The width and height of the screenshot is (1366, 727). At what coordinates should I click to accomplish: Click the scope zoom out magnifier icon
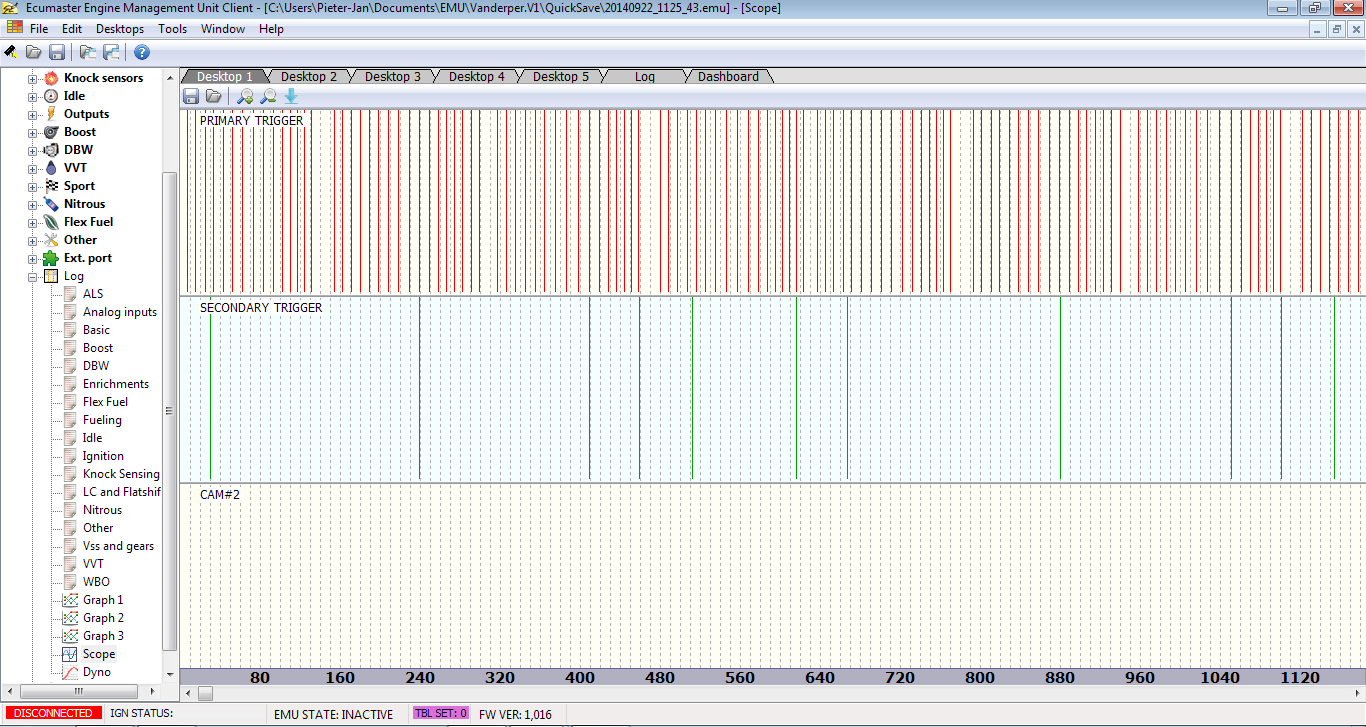pyautogui.click(x=268, y=96)
